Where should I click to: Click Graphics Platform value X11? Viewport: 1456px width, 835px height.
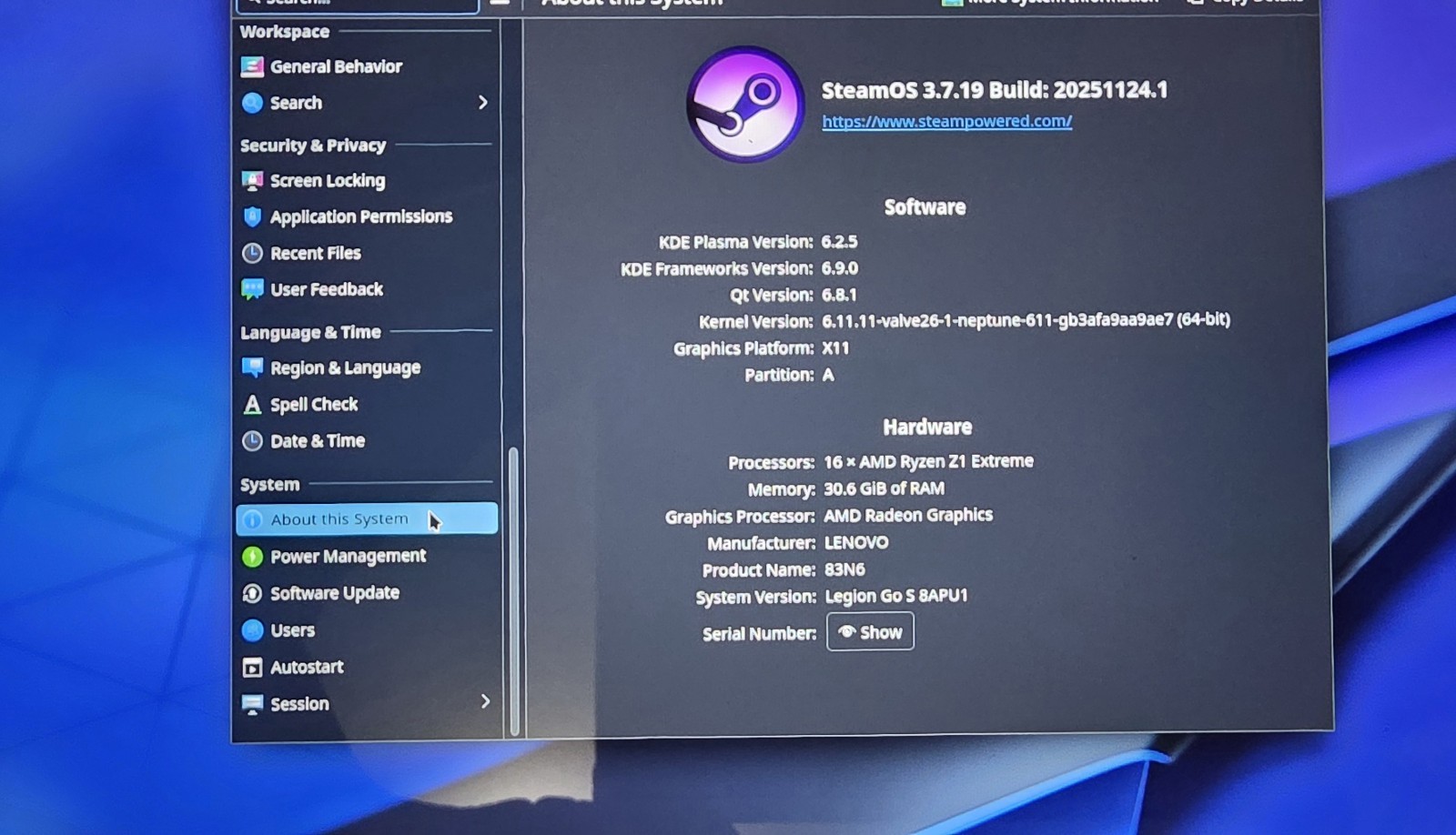[835, 348]
